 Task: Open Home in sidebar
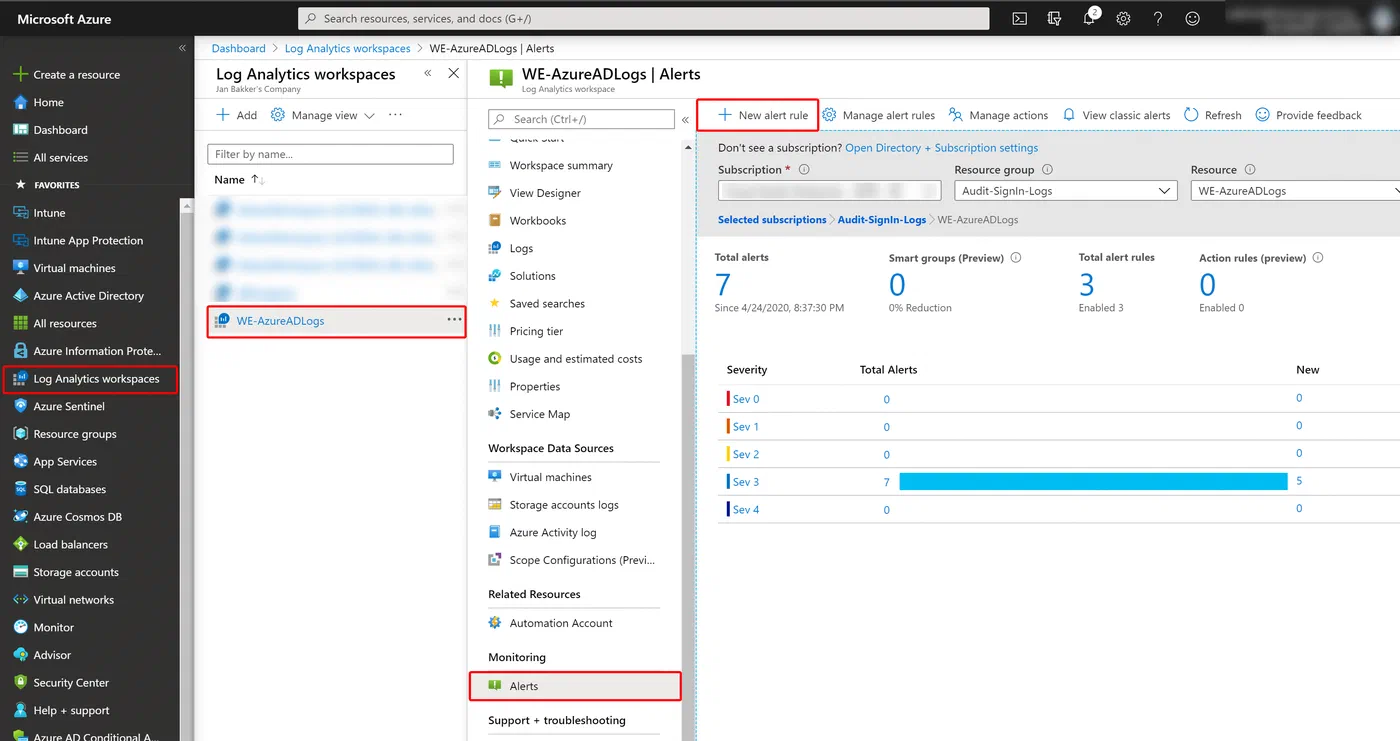coord(48,102)
